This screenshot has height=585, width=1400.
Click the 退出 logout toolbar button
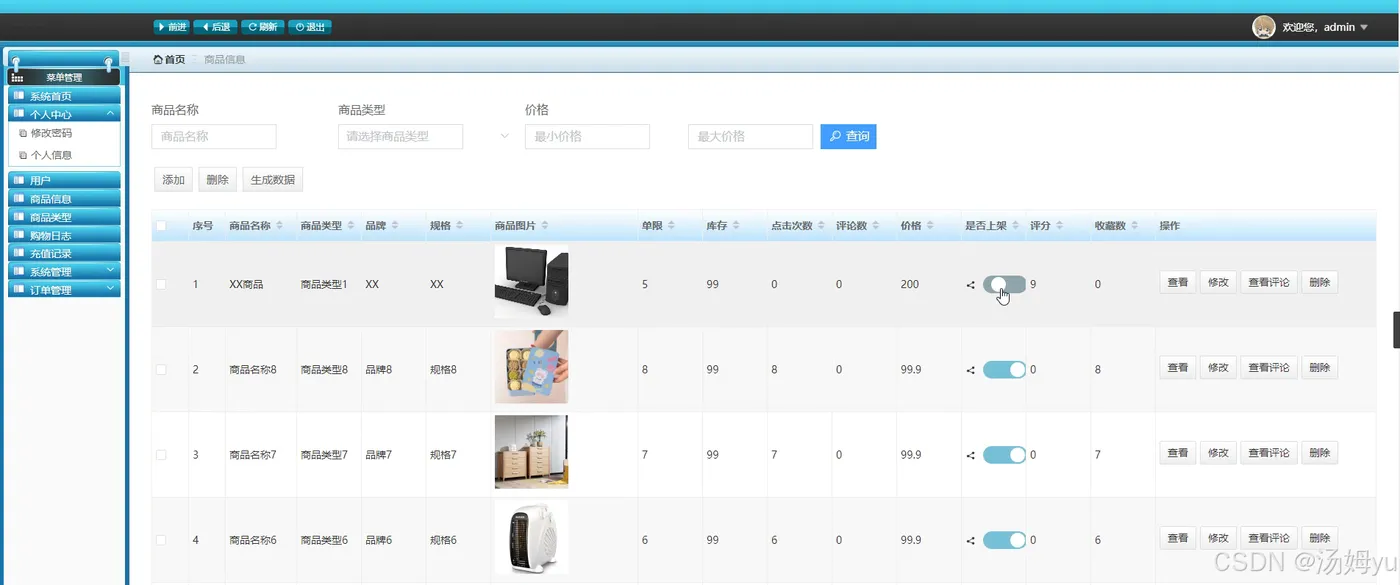[309, 27]
